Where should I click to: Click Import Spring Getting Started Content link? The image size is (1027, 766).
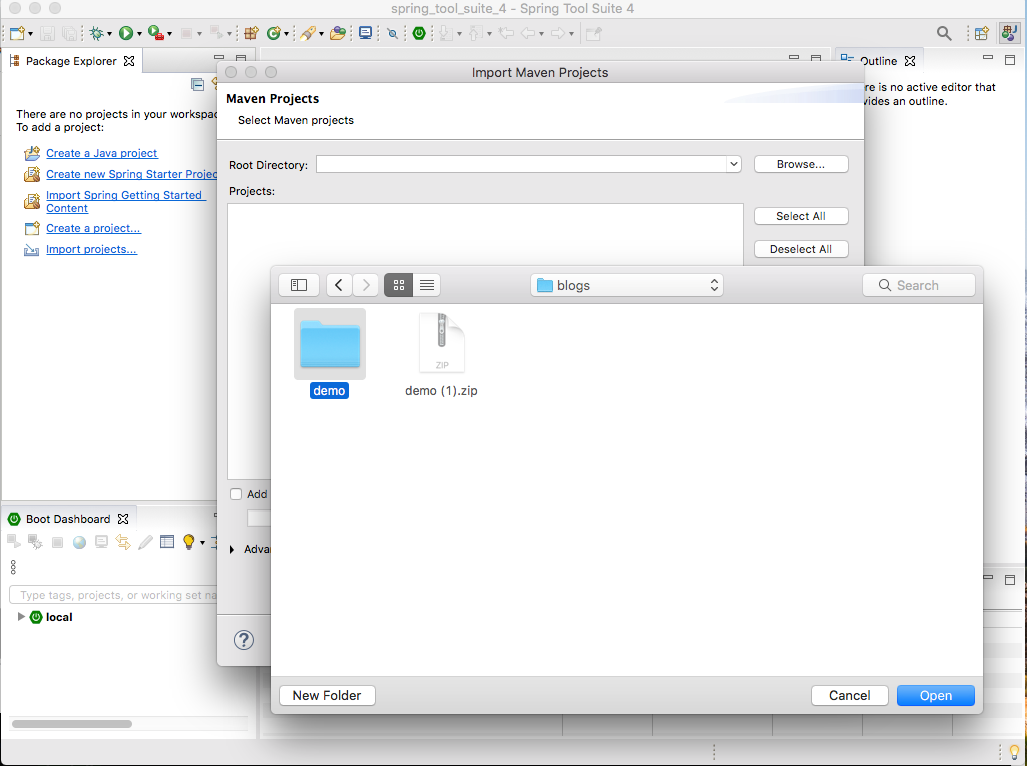pyautogui.click(x=126, y=201)
